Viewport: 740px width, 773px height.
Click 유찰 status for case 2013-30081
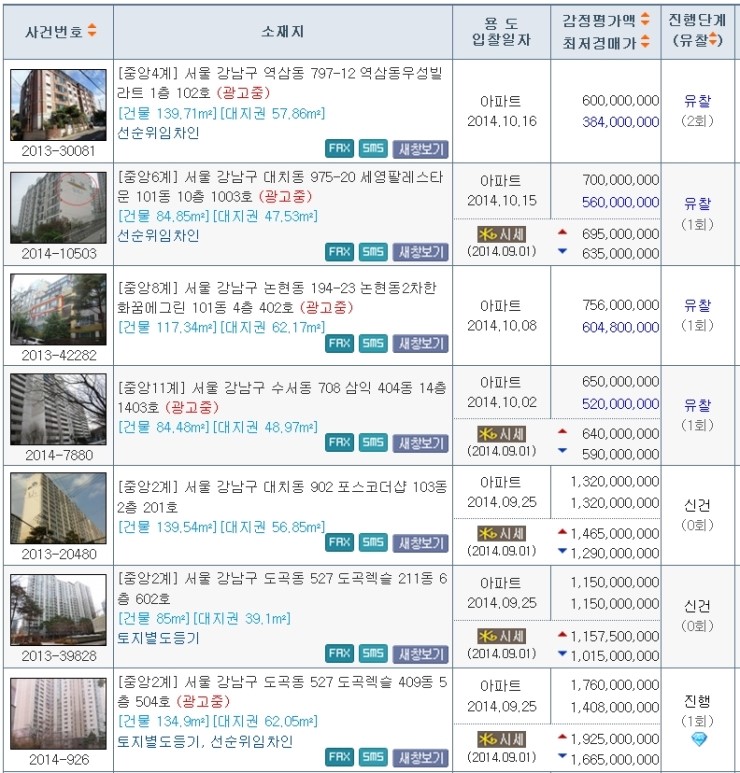pyautogui.click(x=697, y=101)
